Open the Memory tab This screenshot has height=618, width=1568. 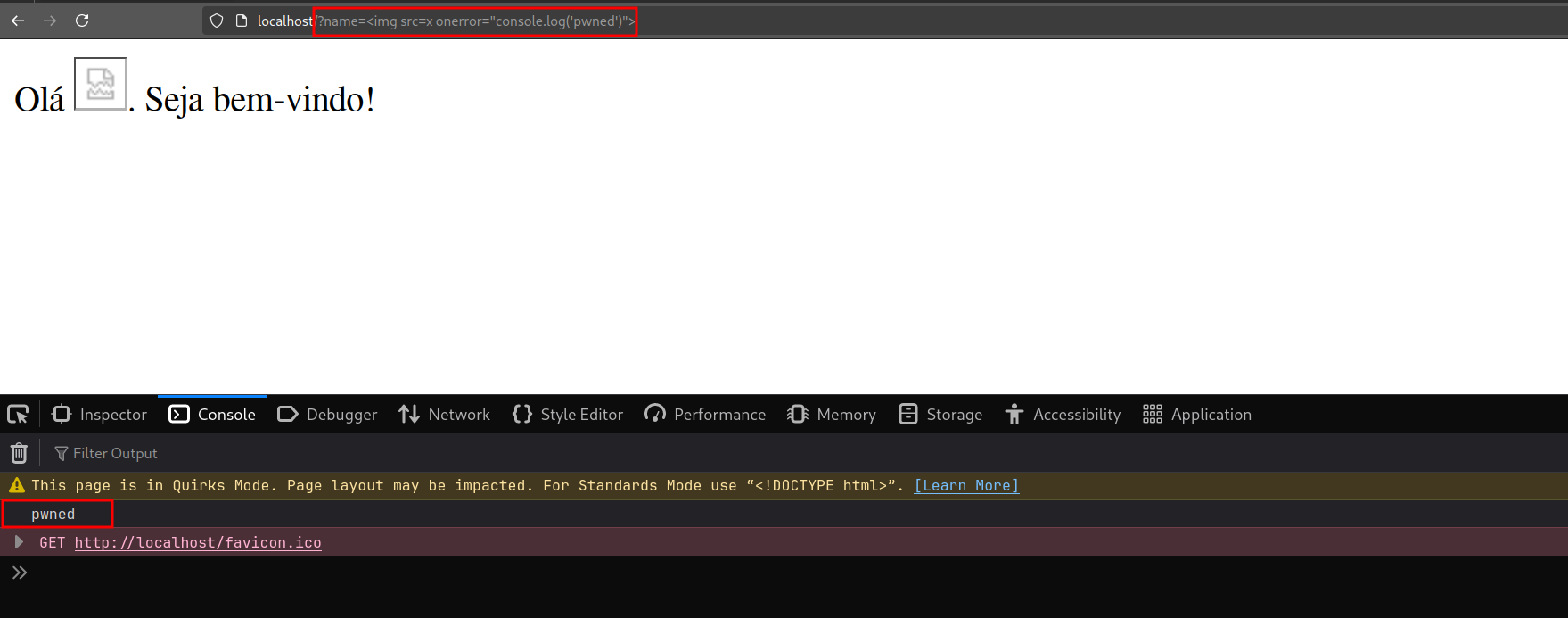click(x=832, y=415)
